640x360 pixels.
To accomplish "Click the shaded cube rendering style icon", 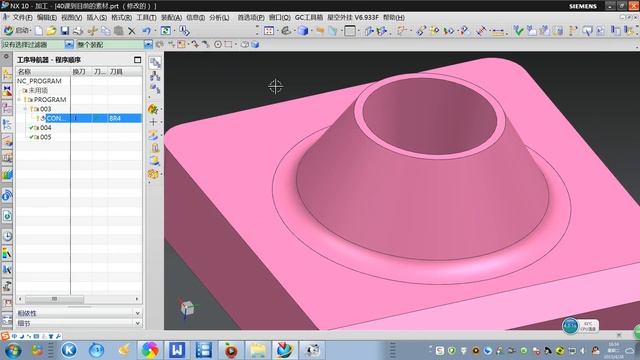I will pyautogui.click(x=303, y=31).
